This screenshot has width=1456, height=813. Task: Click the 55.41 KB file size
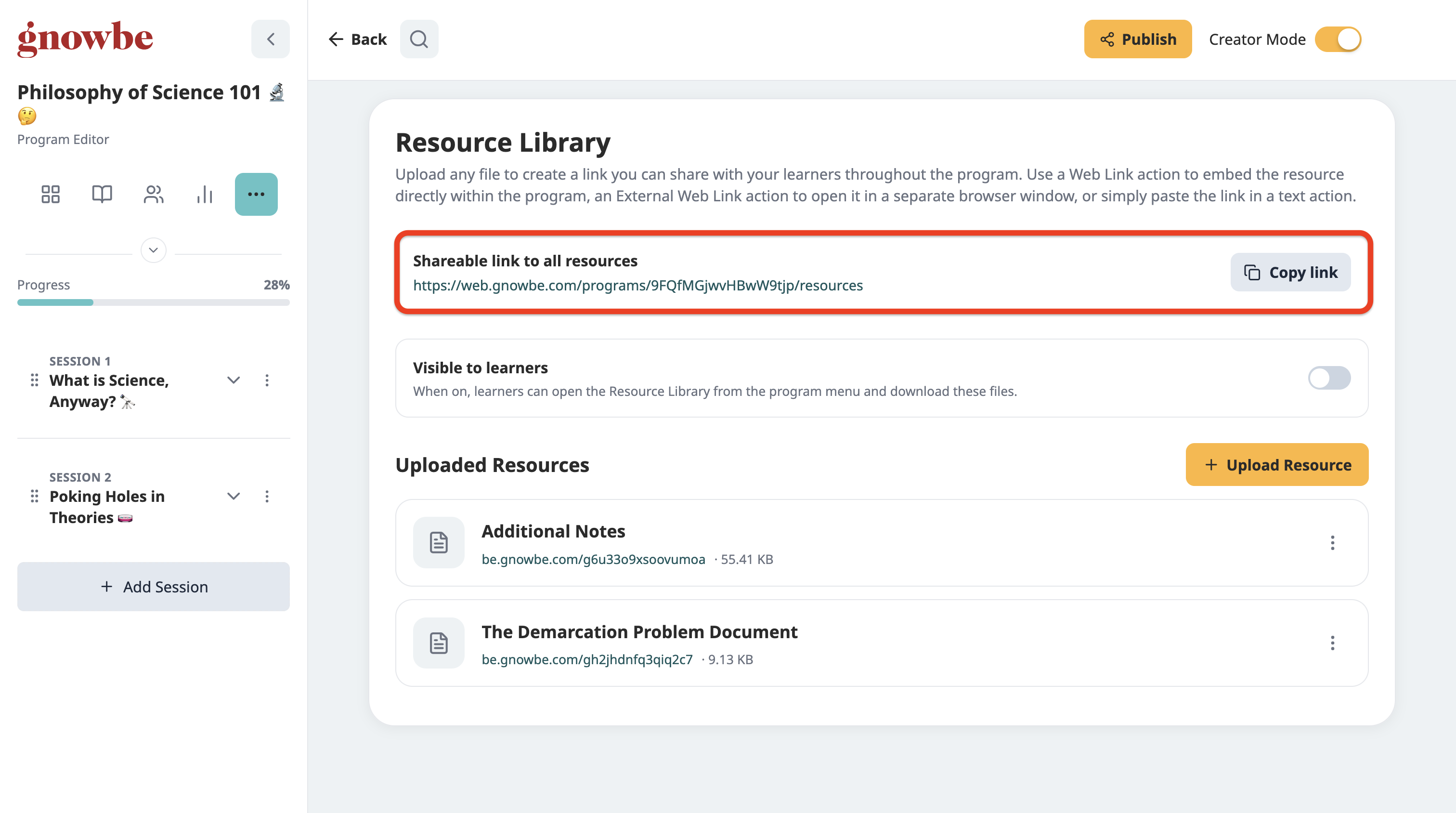(x=747, y=559)
